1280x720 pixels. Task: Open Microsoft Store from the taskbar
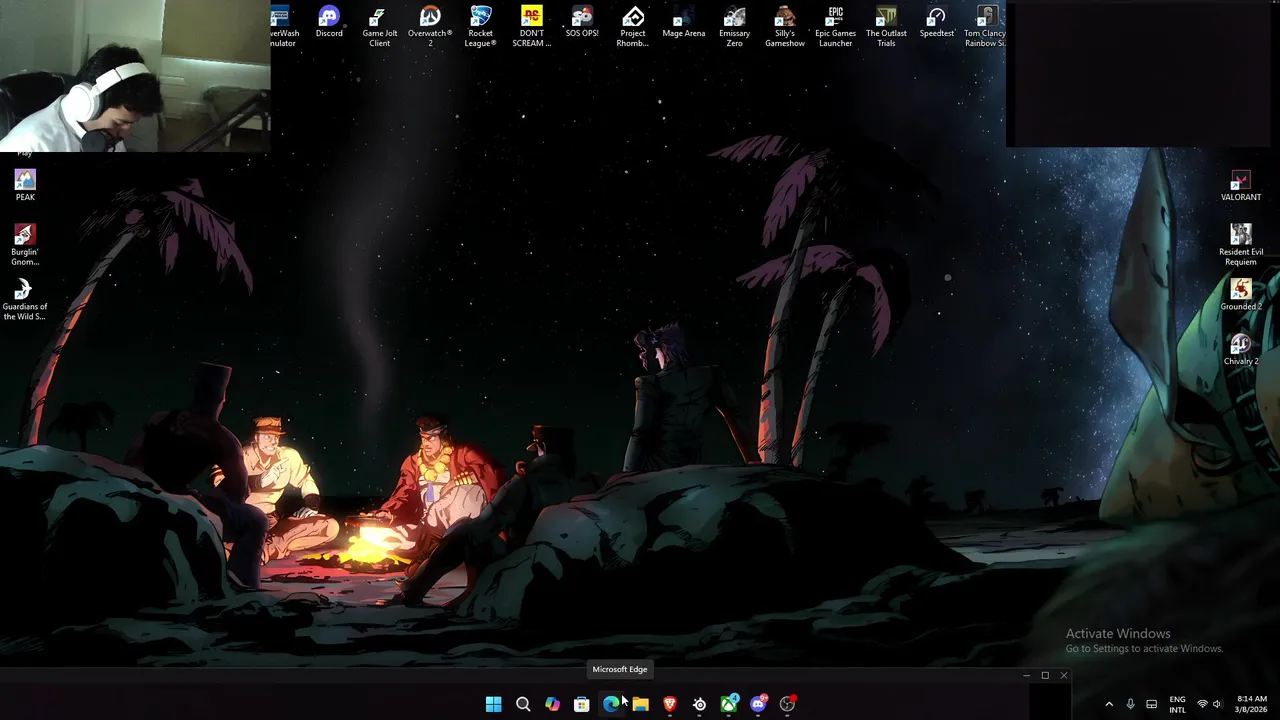pos(581,704)
